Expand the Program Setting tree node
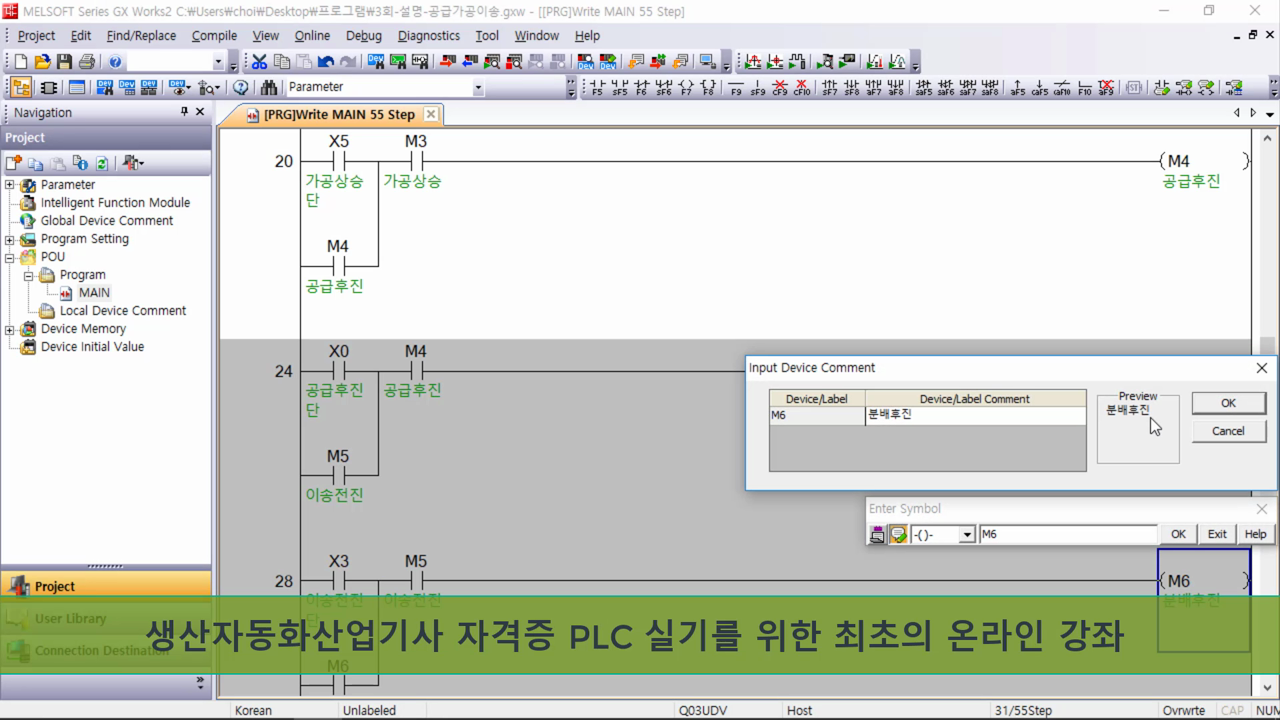 [10, 239]
